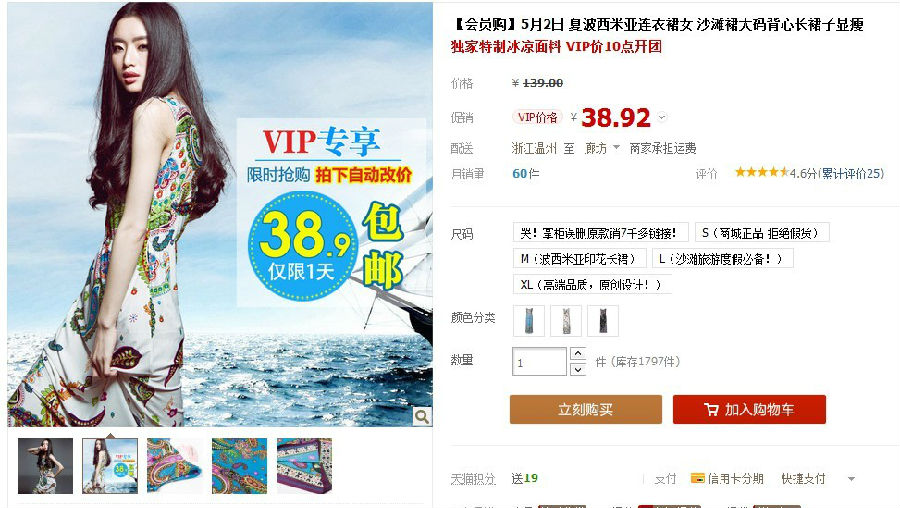Click the rating stars icon
The image size is (900, 508).
click(762, 172)
